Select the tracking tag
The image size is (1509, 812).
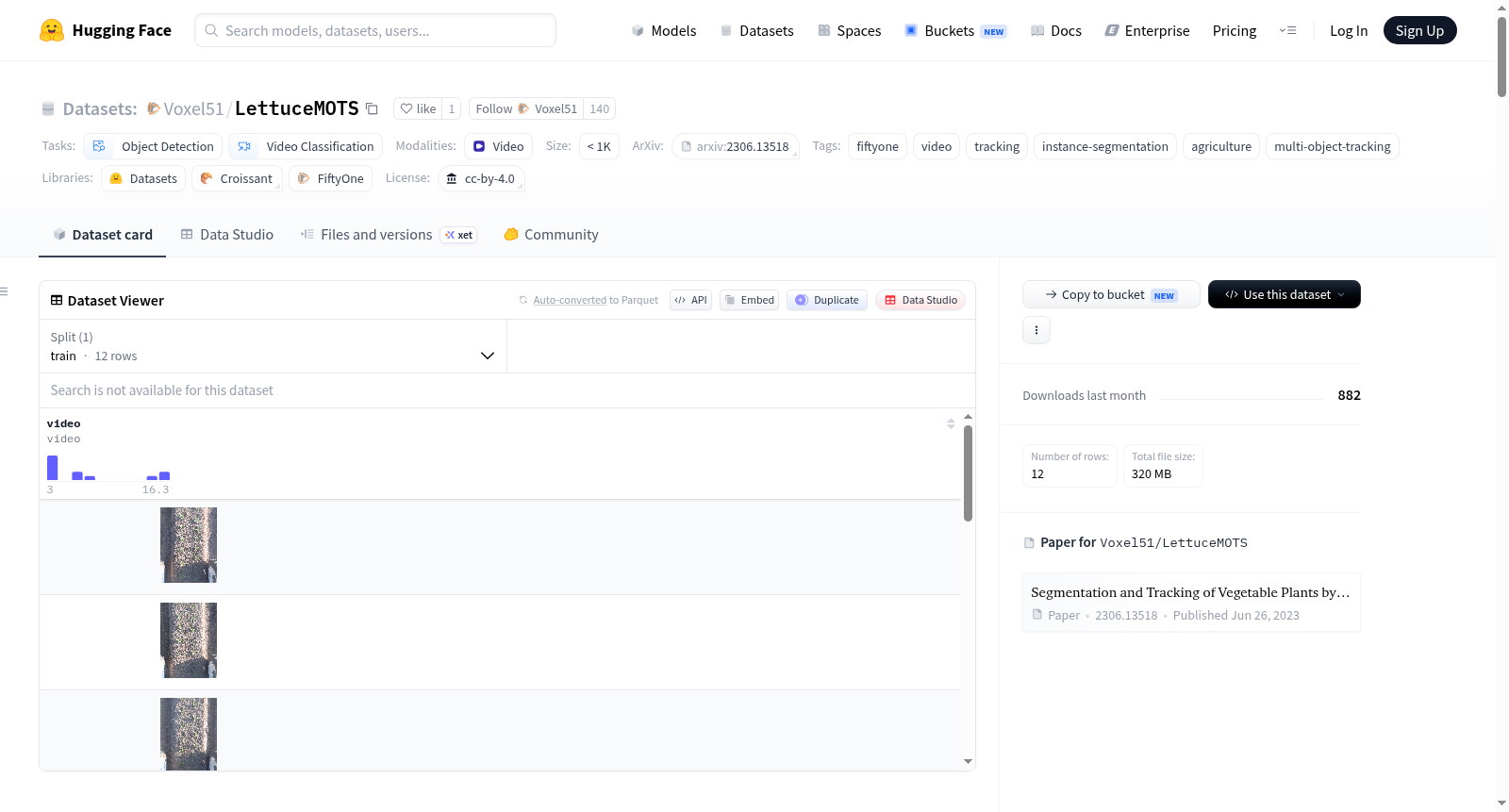[x=997, y=146]
